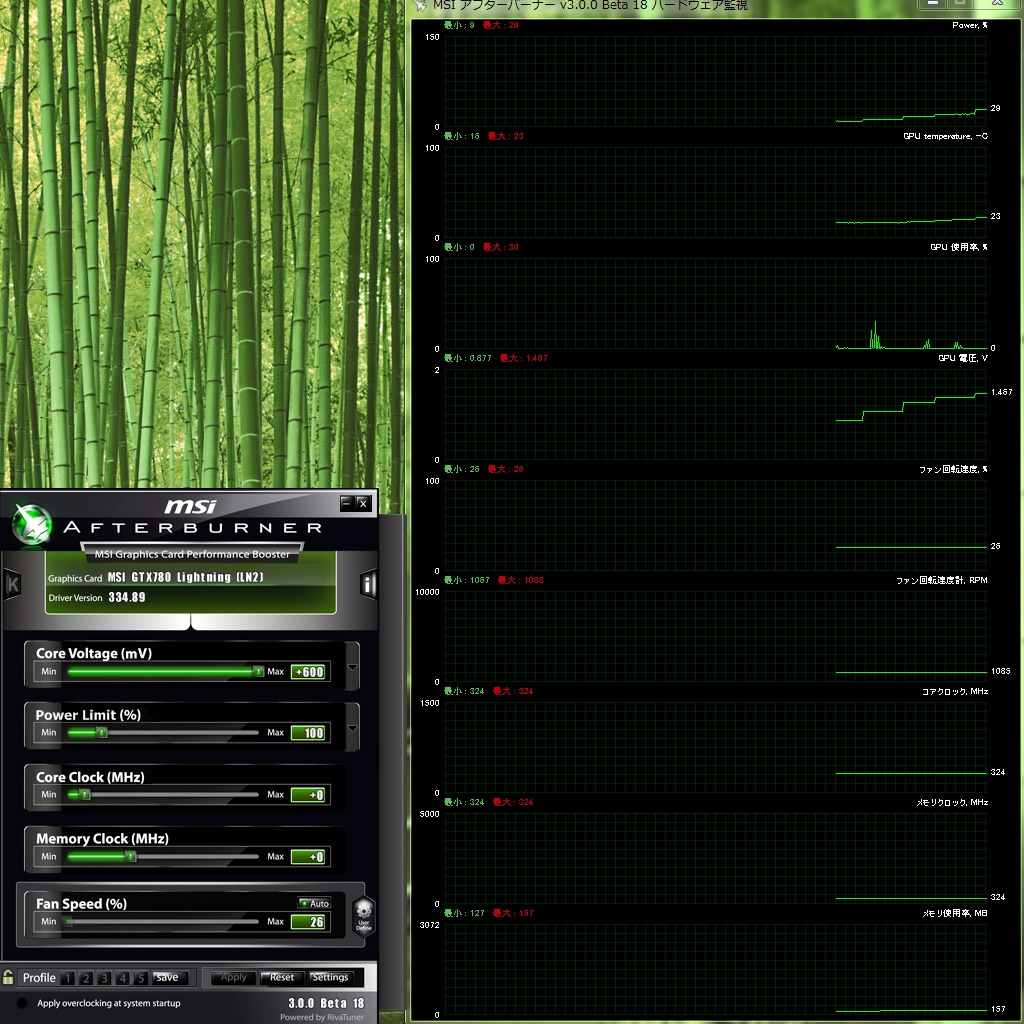This screenshot has height=1024, width=1024.
Task: Toggle apply overclocking at system startup
Action: pos(22,1003)
